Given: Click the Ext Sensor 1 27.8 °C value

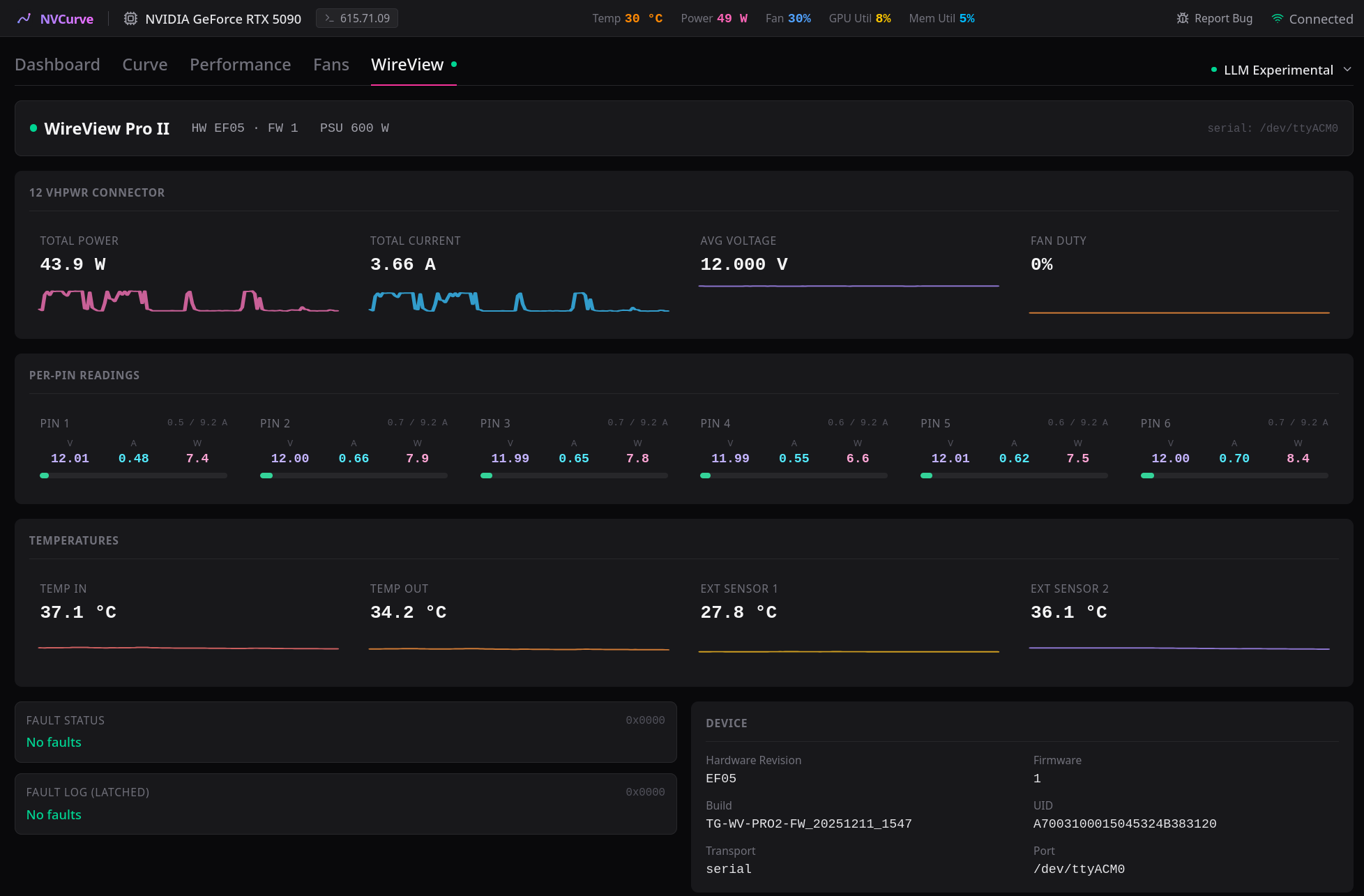Looking at the screenshot, I should [738, 612].
